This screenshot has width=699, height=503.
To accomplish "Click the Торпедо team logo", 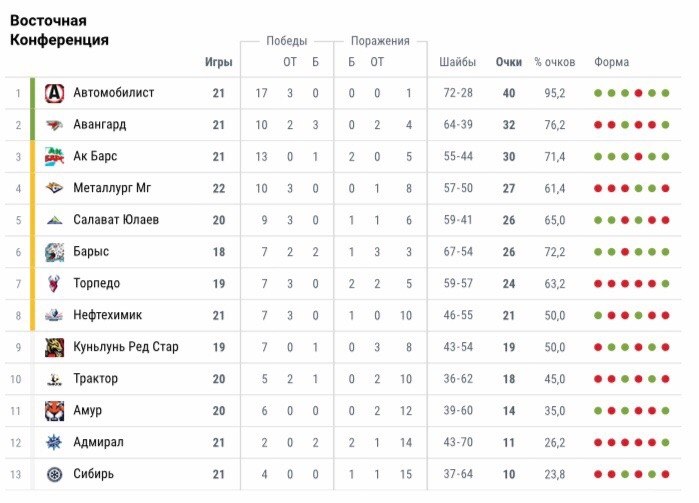I will (54, 283).
